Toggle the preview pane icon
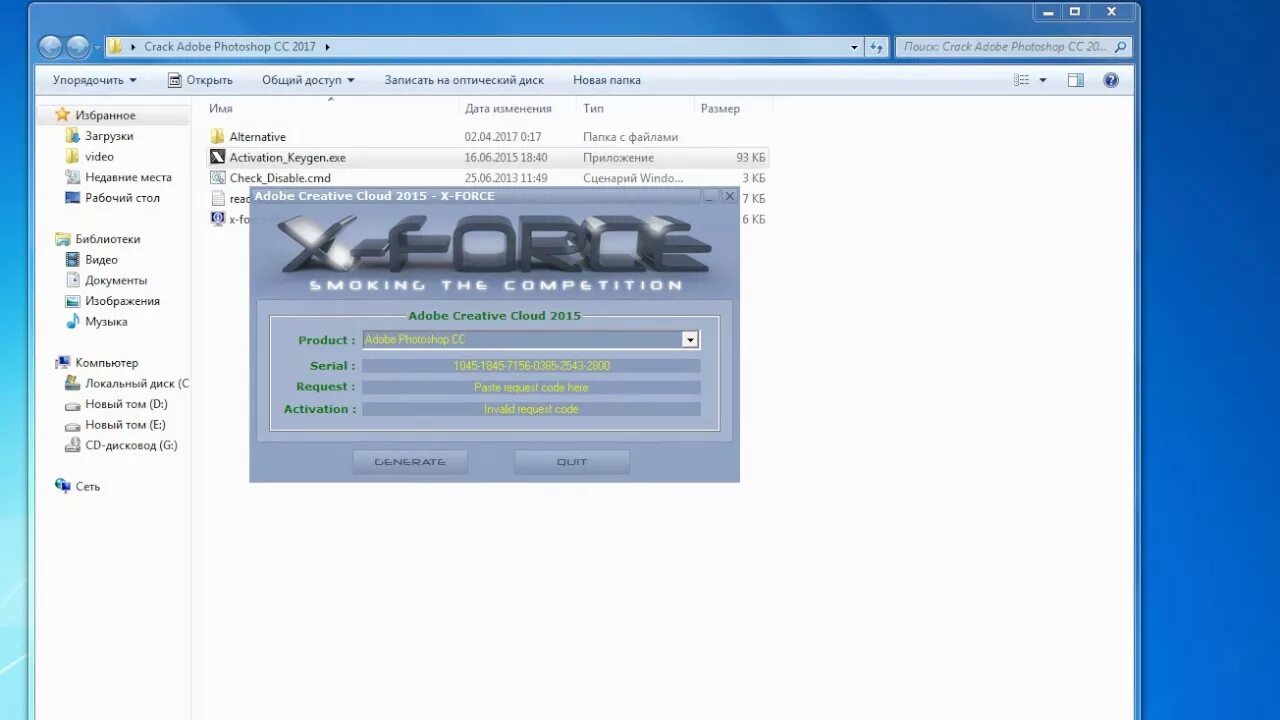Image resolution: width=1280 pixels, height=720 pixels. click(1076, 80)
